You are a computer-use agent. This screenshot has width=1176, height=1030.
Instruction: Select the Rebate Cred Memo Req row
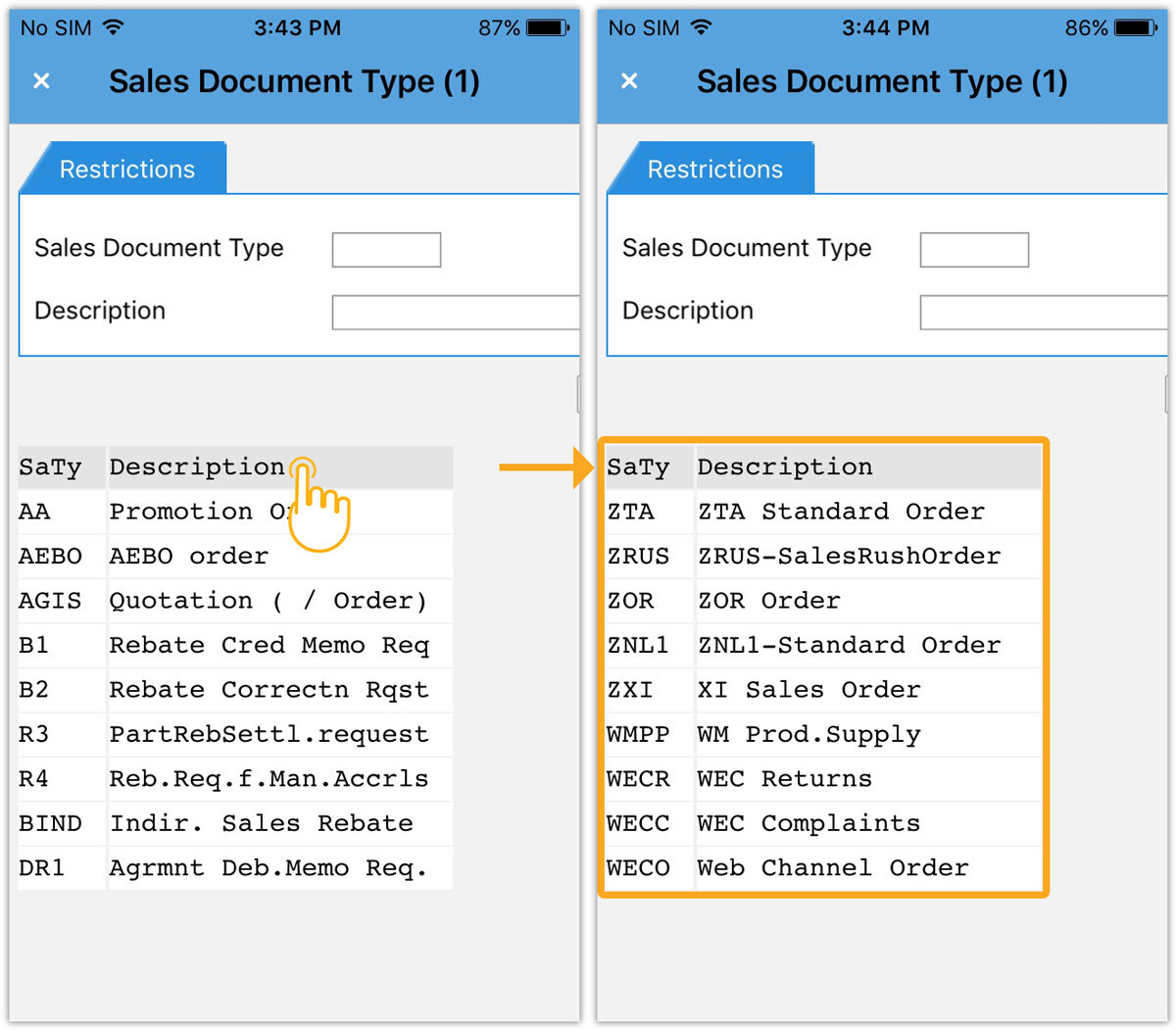coord(269,646)
